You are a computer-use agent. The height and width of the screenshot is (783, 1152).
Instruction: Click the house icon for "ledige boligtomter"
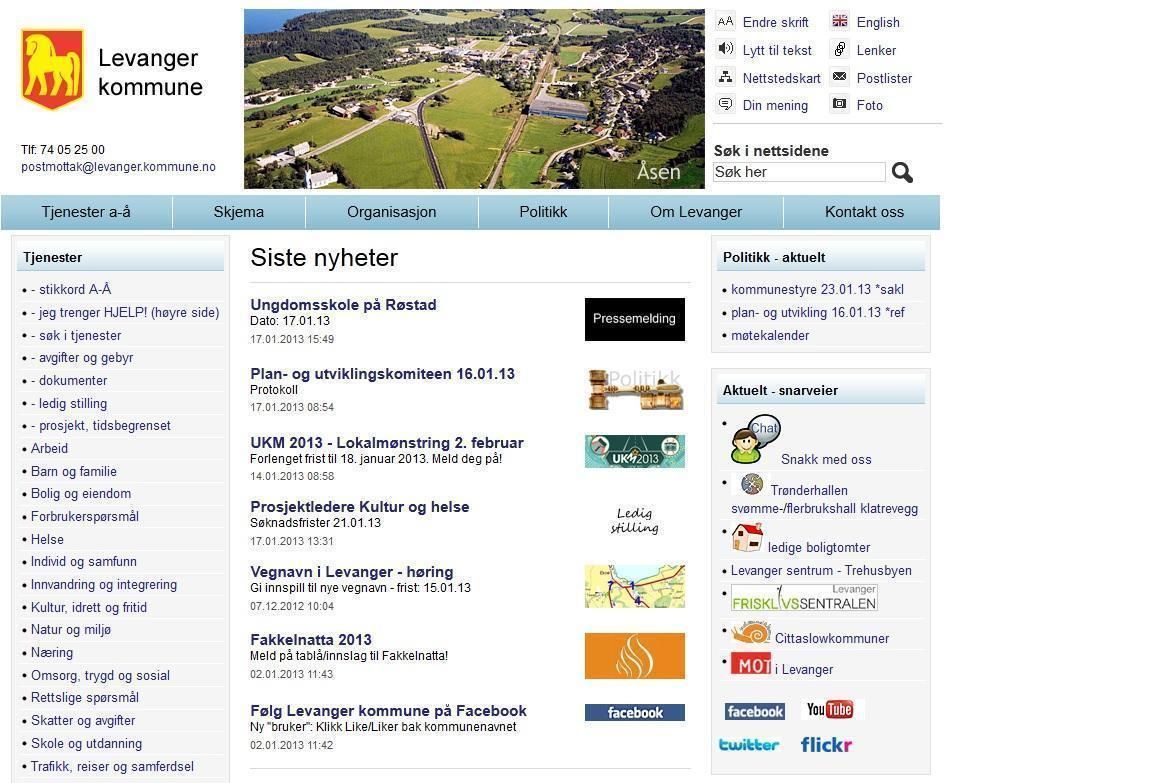(x=745, y=539)
